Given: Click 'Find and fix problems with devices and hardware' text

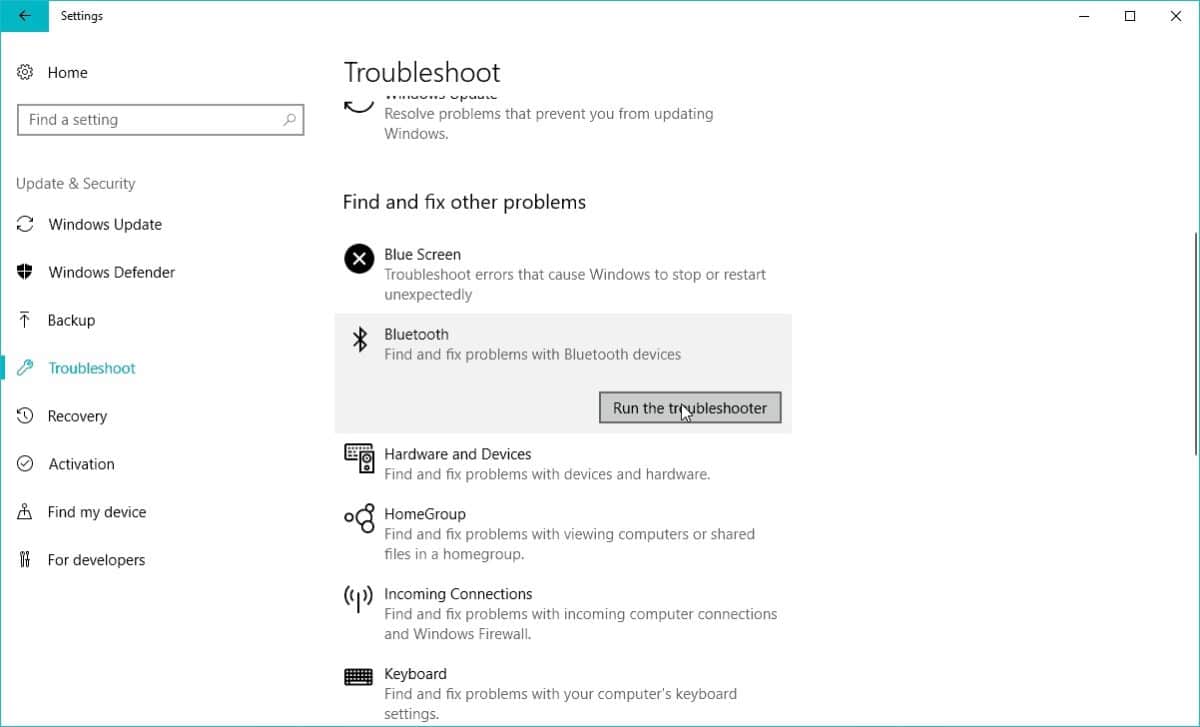Looking at the screenshot, I should pyautogui.click(x=547, y=474).
